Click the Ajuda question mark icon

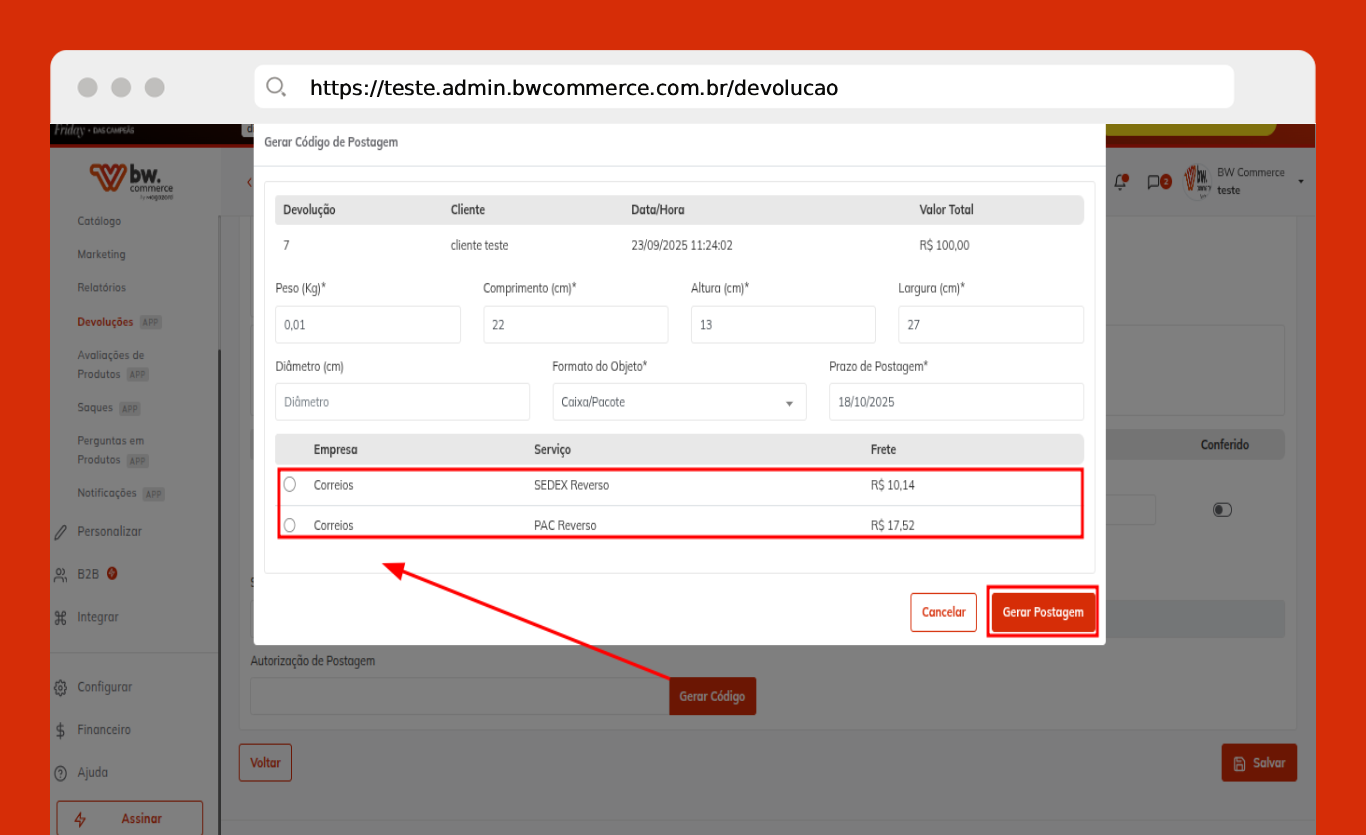tap(61, 773)
